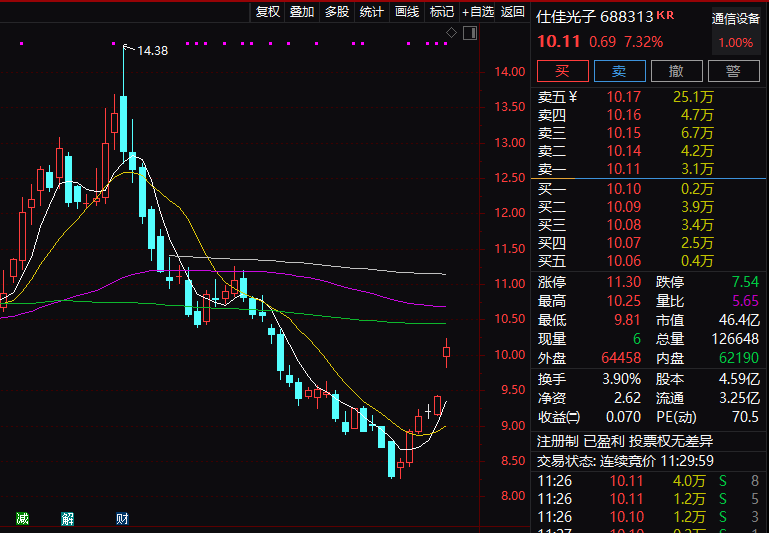Click the 警 alert button

coord(734,71)
